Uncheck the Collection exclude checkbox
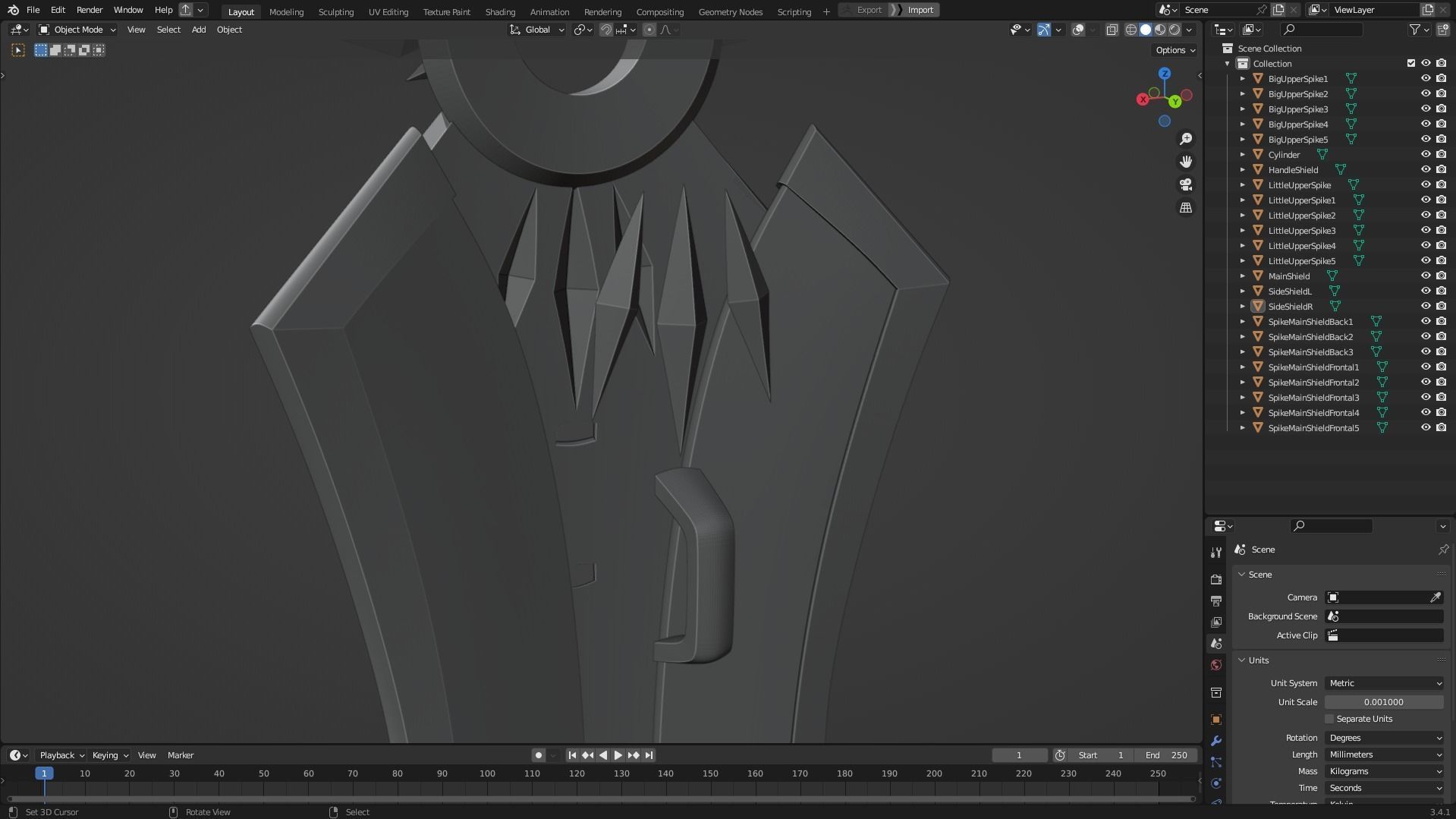The image size is (1456, 819). coord(1411,63)
